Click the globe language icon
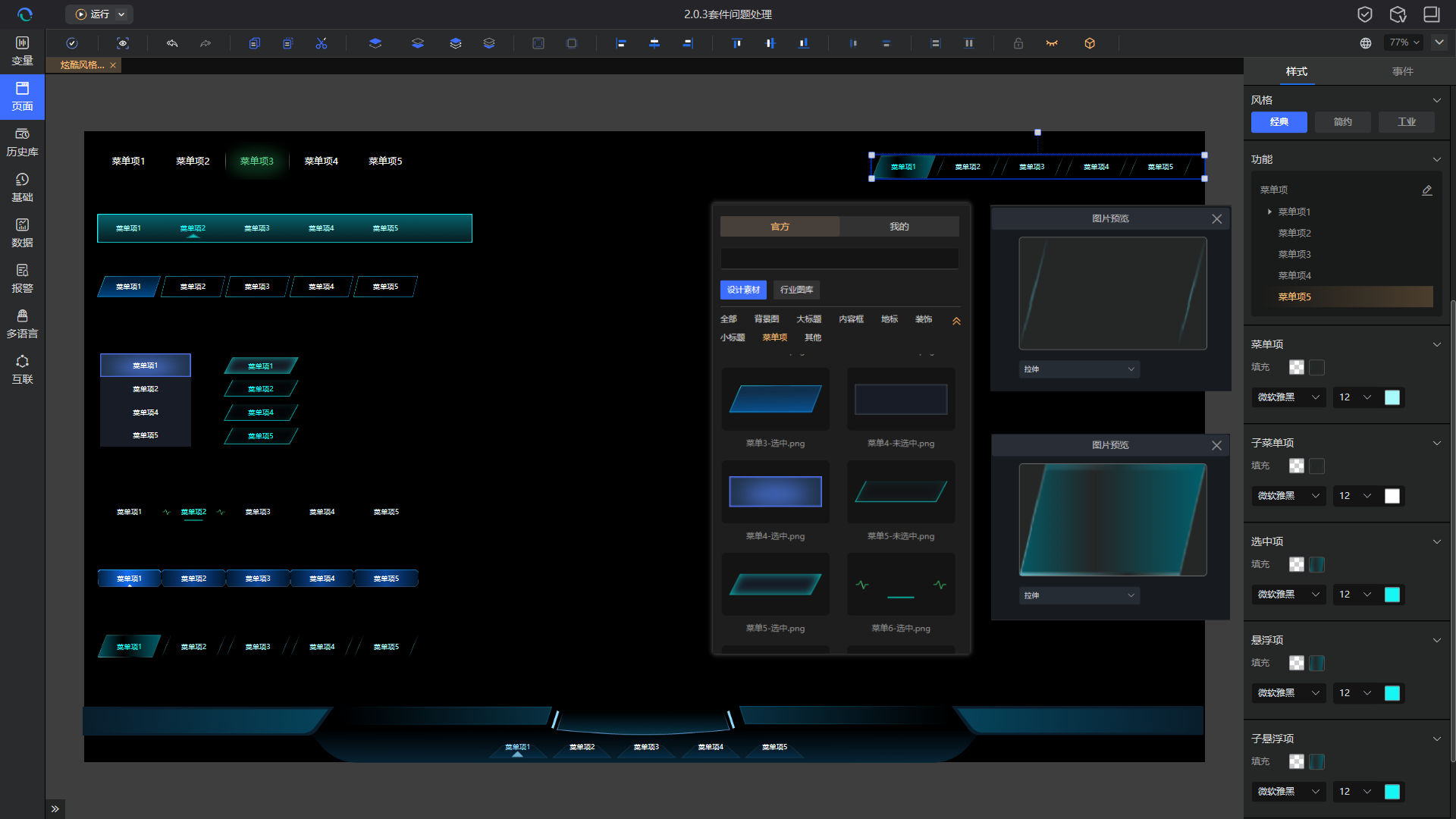 coord(1366,43)
